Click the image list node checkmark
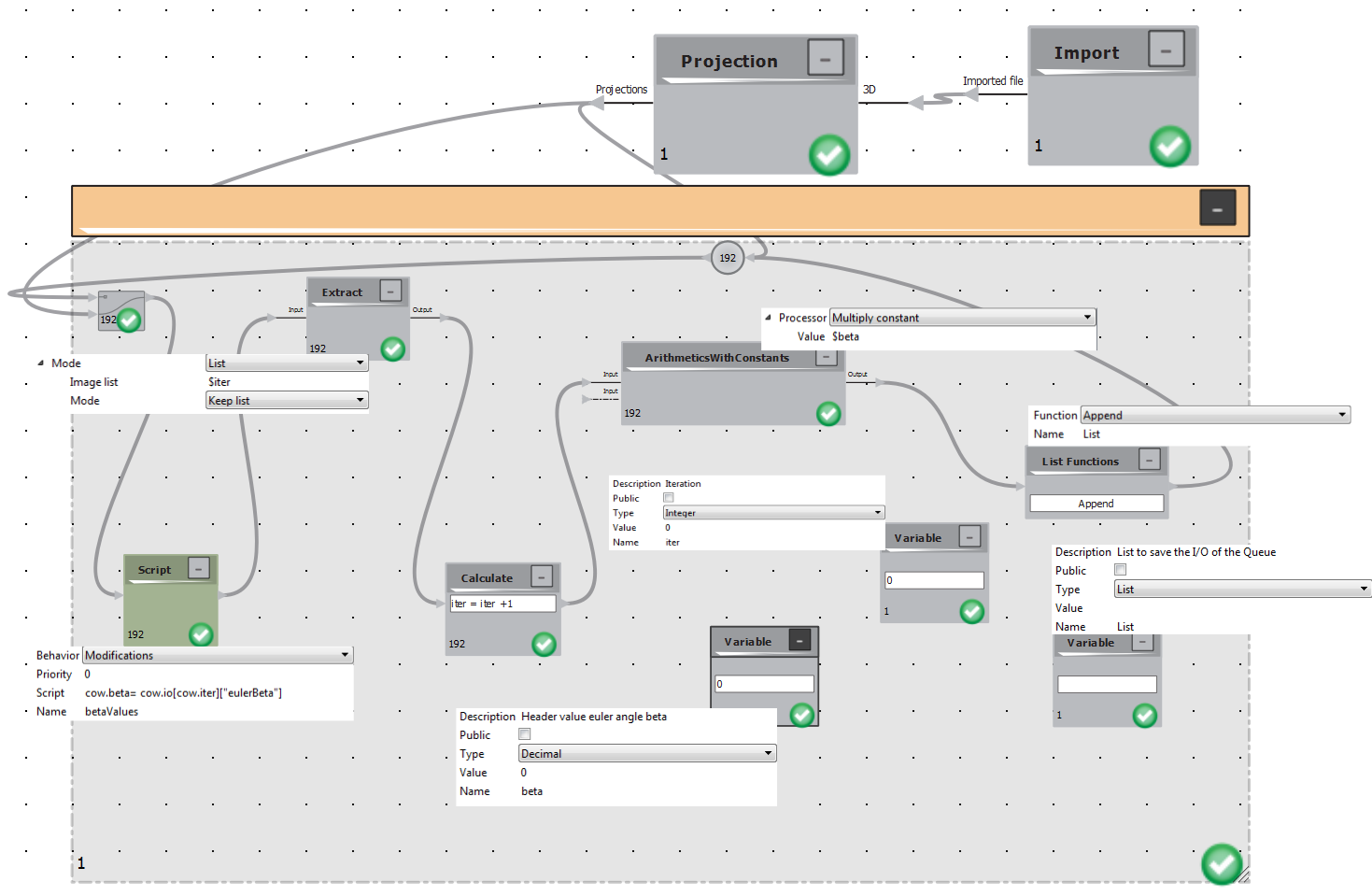This screenshot has width=1372, height=896. point(129,320)
